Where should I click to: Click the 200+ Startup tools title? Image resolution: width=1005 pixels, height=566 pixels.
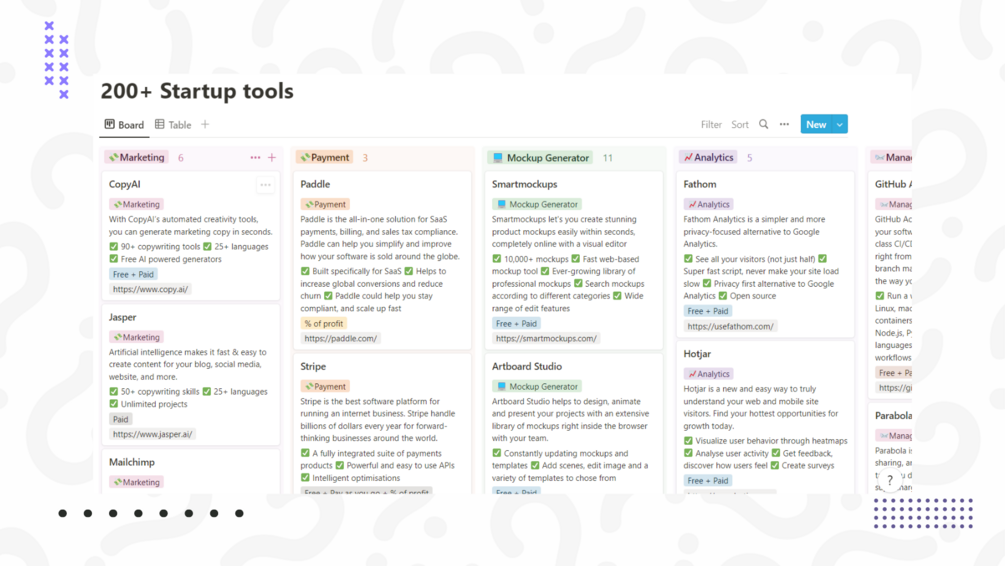click(197, 91)
